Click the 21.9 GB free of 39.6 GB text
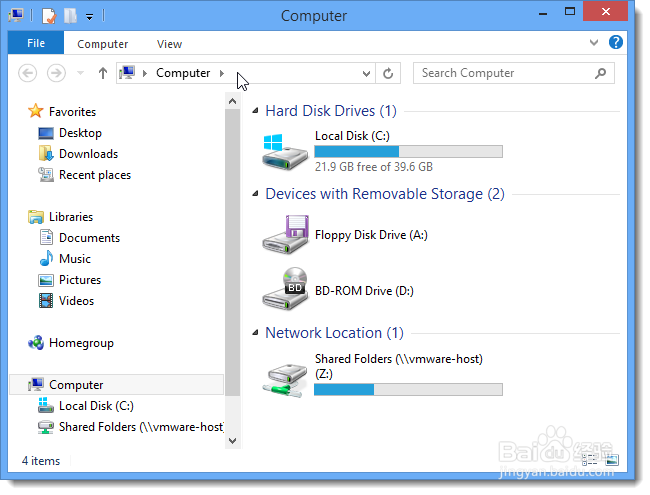The width and height of the screenshot is (650, 495). (374, 167)
